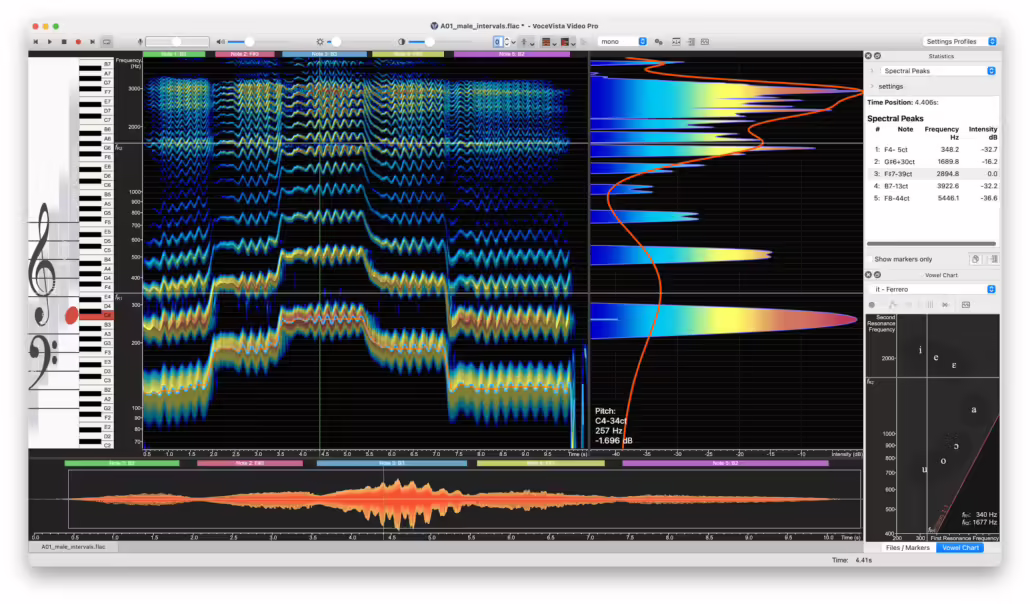Select spectral peak row G#6+30ct

tap(935, 162)
